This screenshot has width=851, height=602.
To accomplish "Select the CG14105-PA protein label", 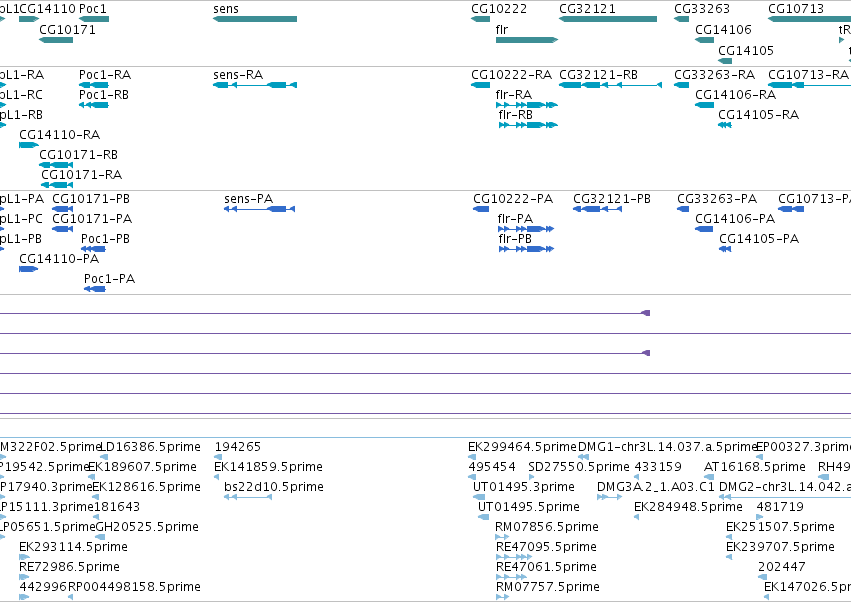I will tap(759, 239).
